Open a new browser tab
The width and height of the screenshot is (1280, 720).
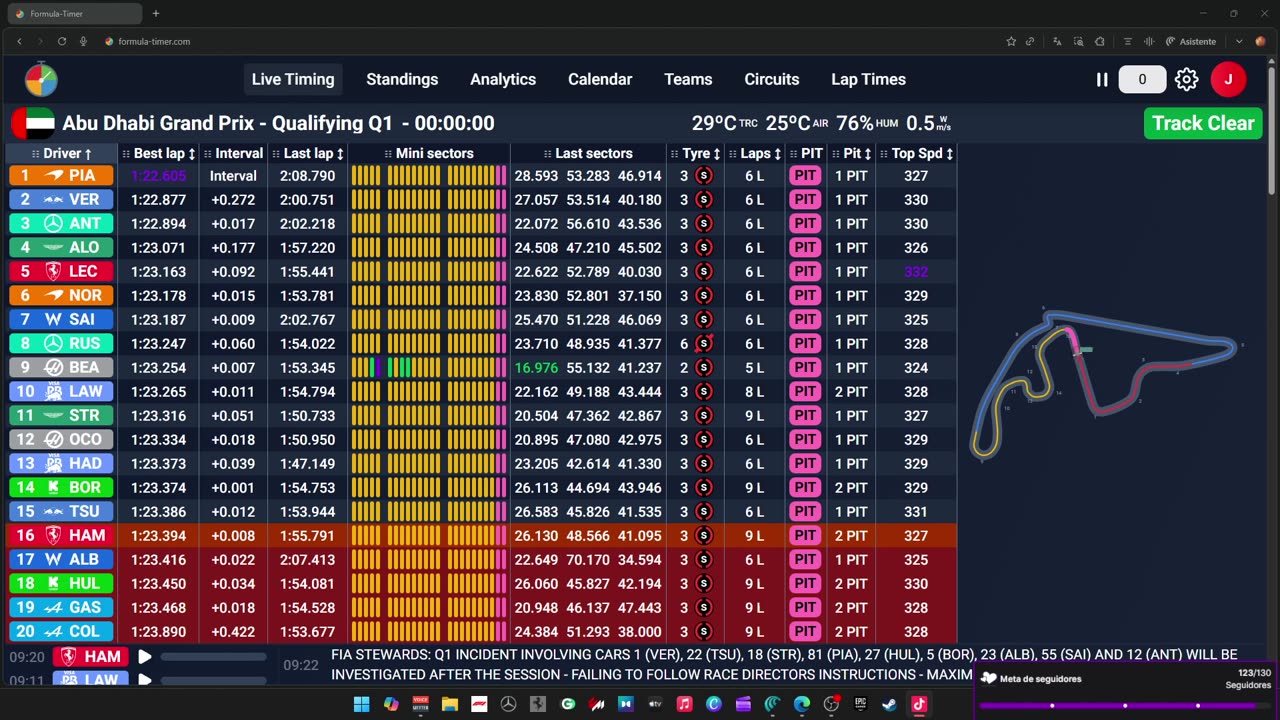(156, 14)
